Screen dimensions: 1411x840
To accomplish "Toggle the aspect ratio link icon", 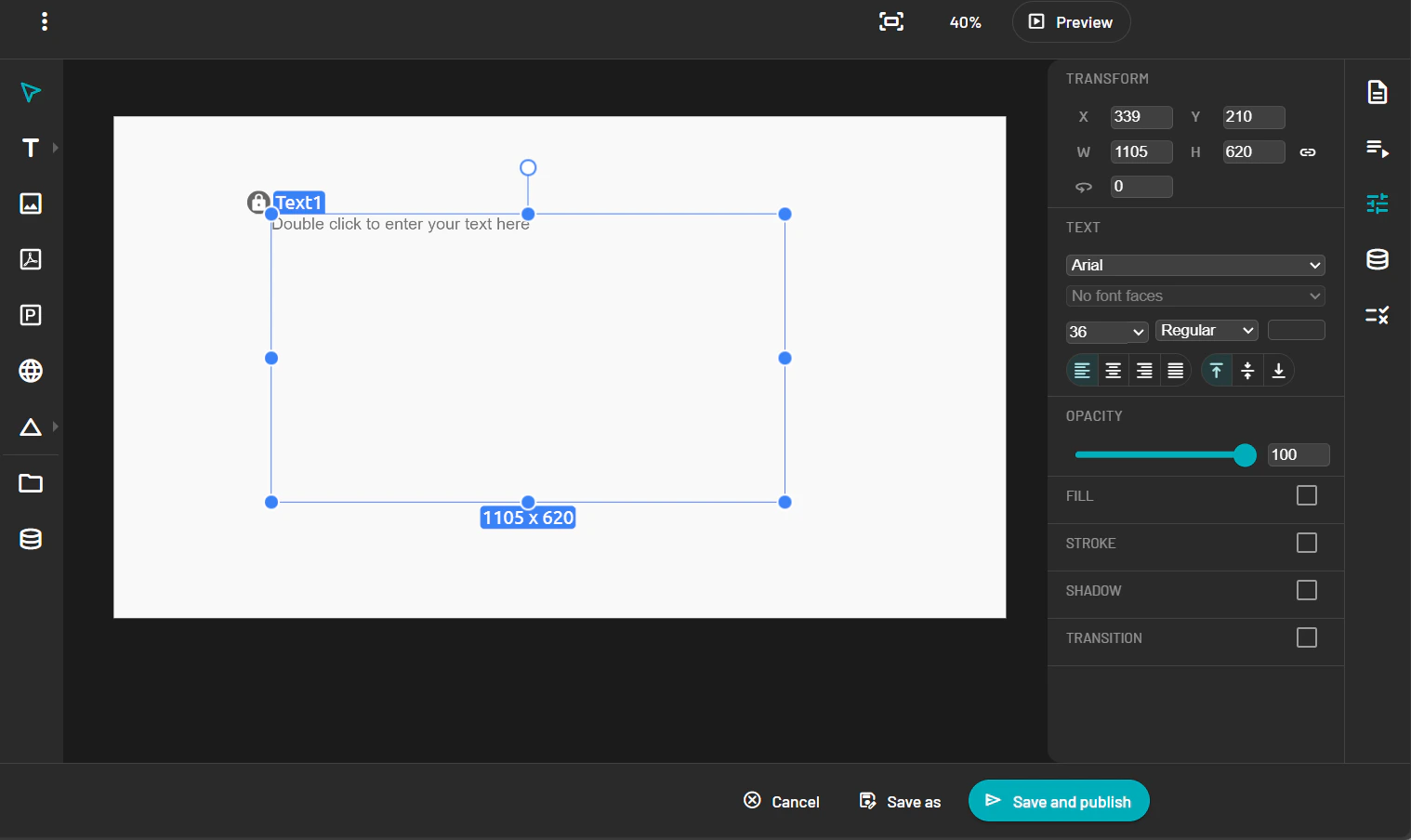I will 1308,152.
